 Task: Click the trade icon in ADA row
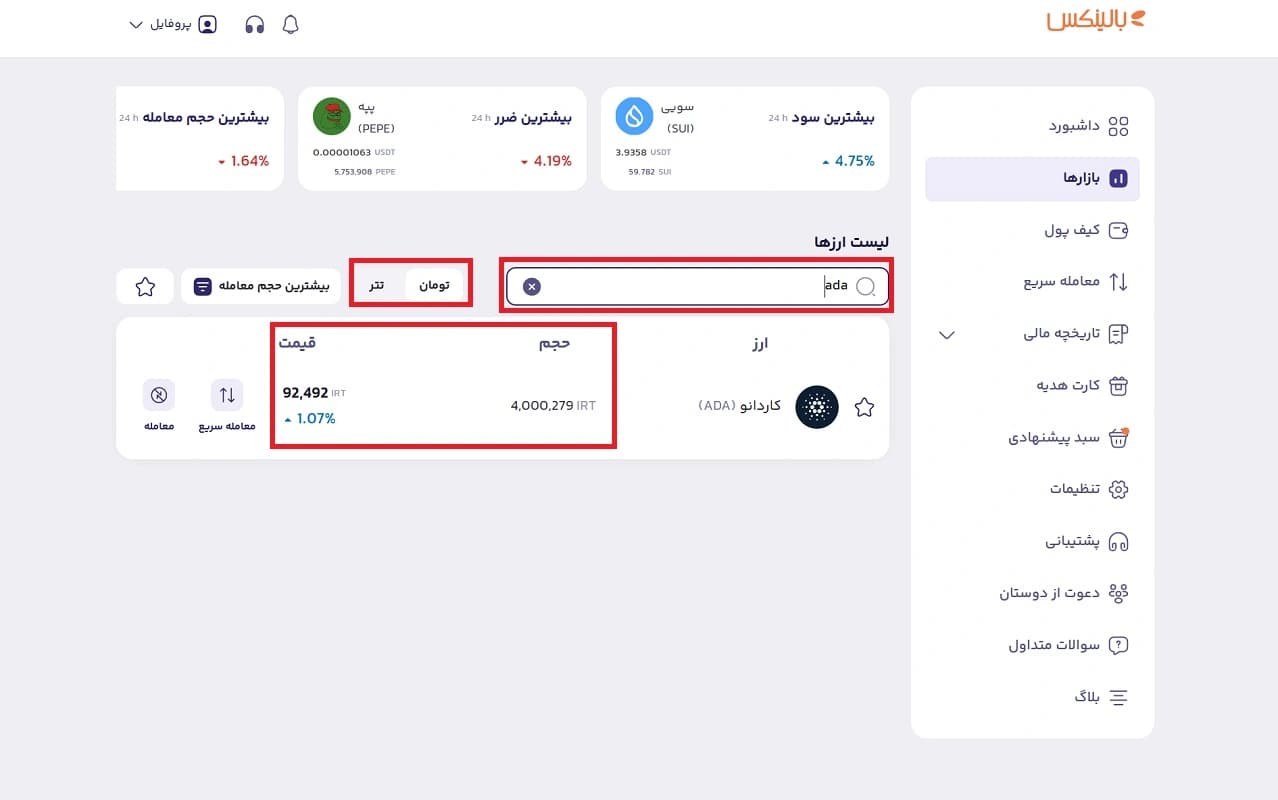tap(158, 396)
